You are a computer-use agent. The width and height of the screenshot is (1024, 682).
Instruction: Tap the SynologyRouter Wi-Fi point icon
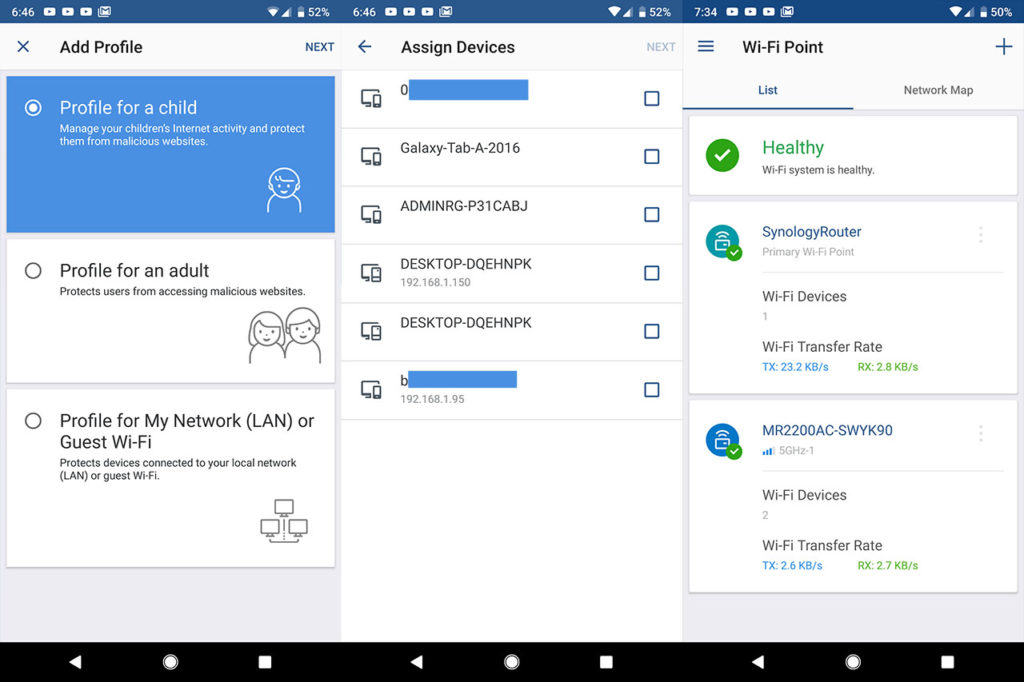[x=722, y=241]
